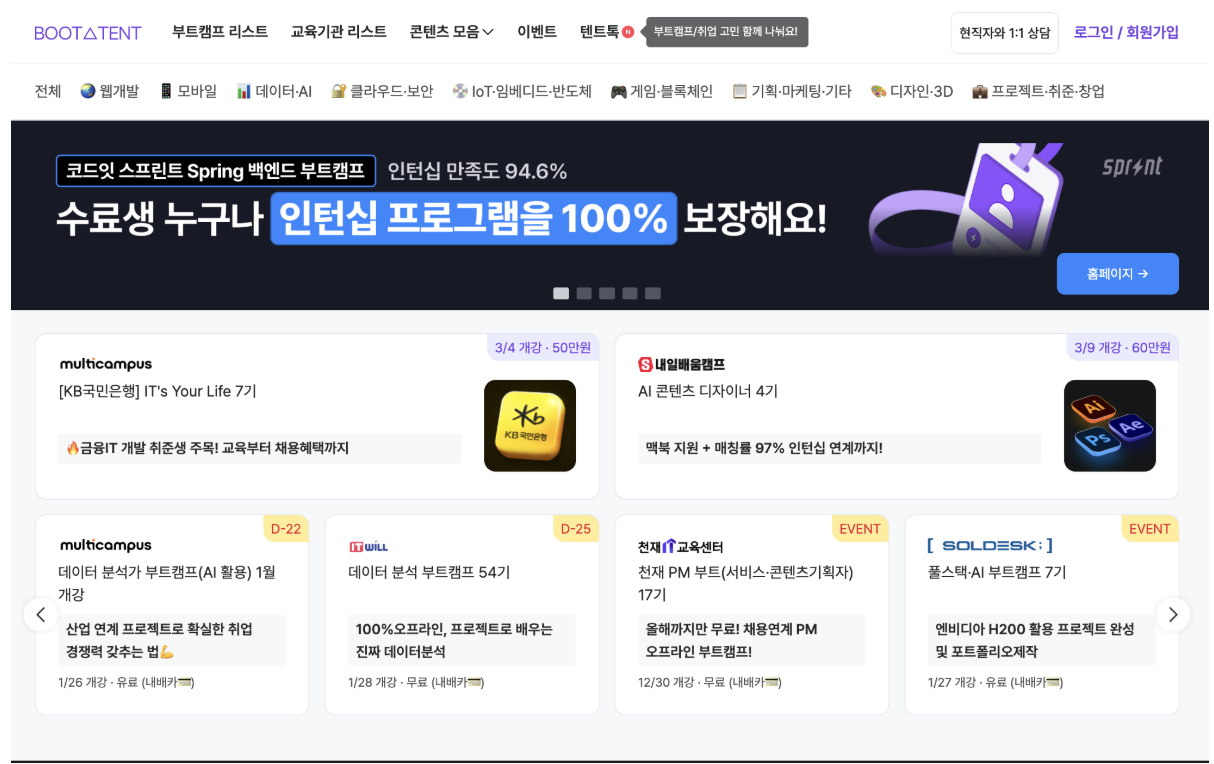Click 1/26 개강 · 유료 (내배카) text
Image resolution: width=1214 pixels, height=764 pixels.
click(x=126, y=682)
